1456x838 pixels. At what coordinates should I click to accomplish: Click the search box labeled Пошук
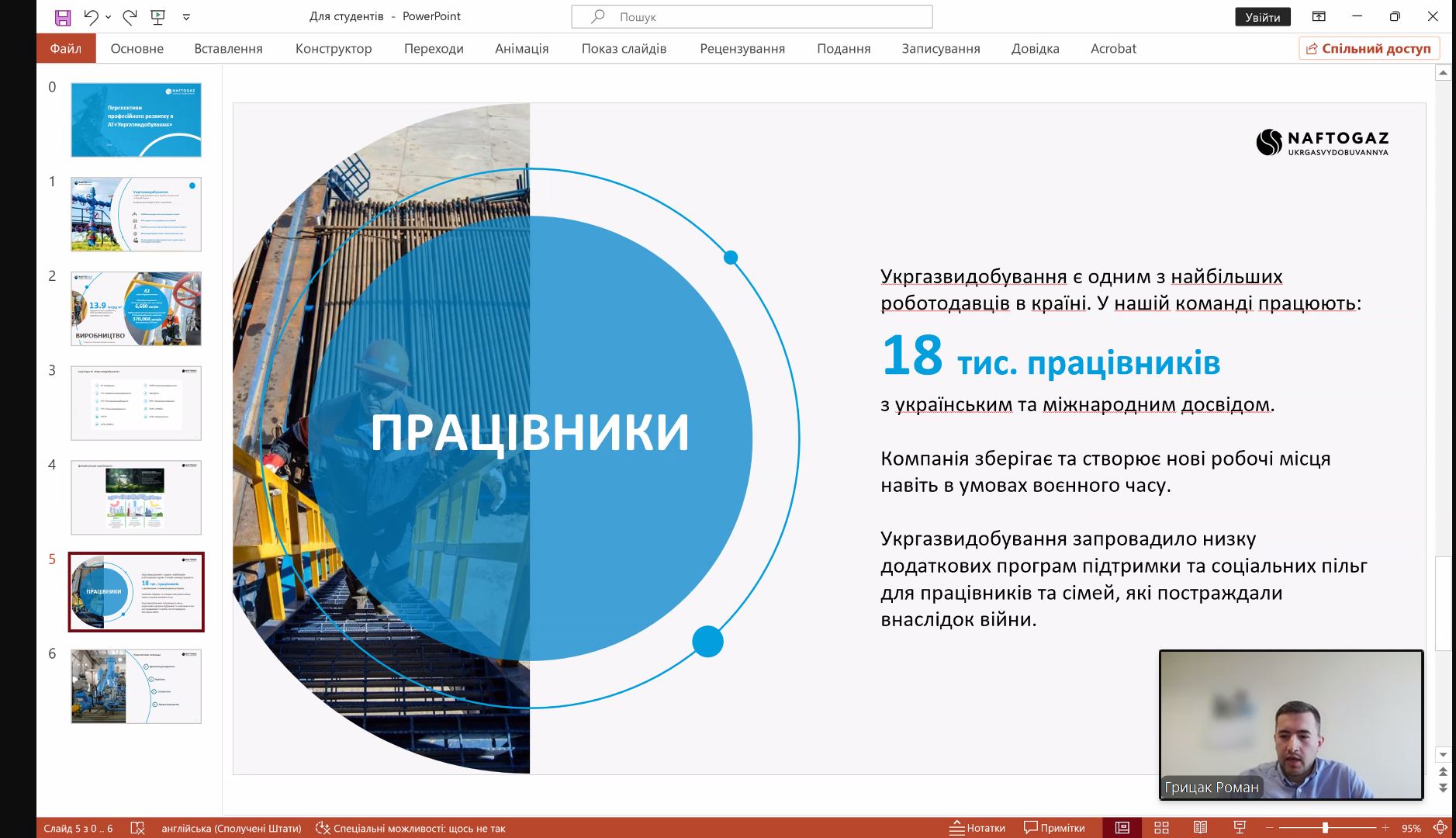[x=752, y=16]
